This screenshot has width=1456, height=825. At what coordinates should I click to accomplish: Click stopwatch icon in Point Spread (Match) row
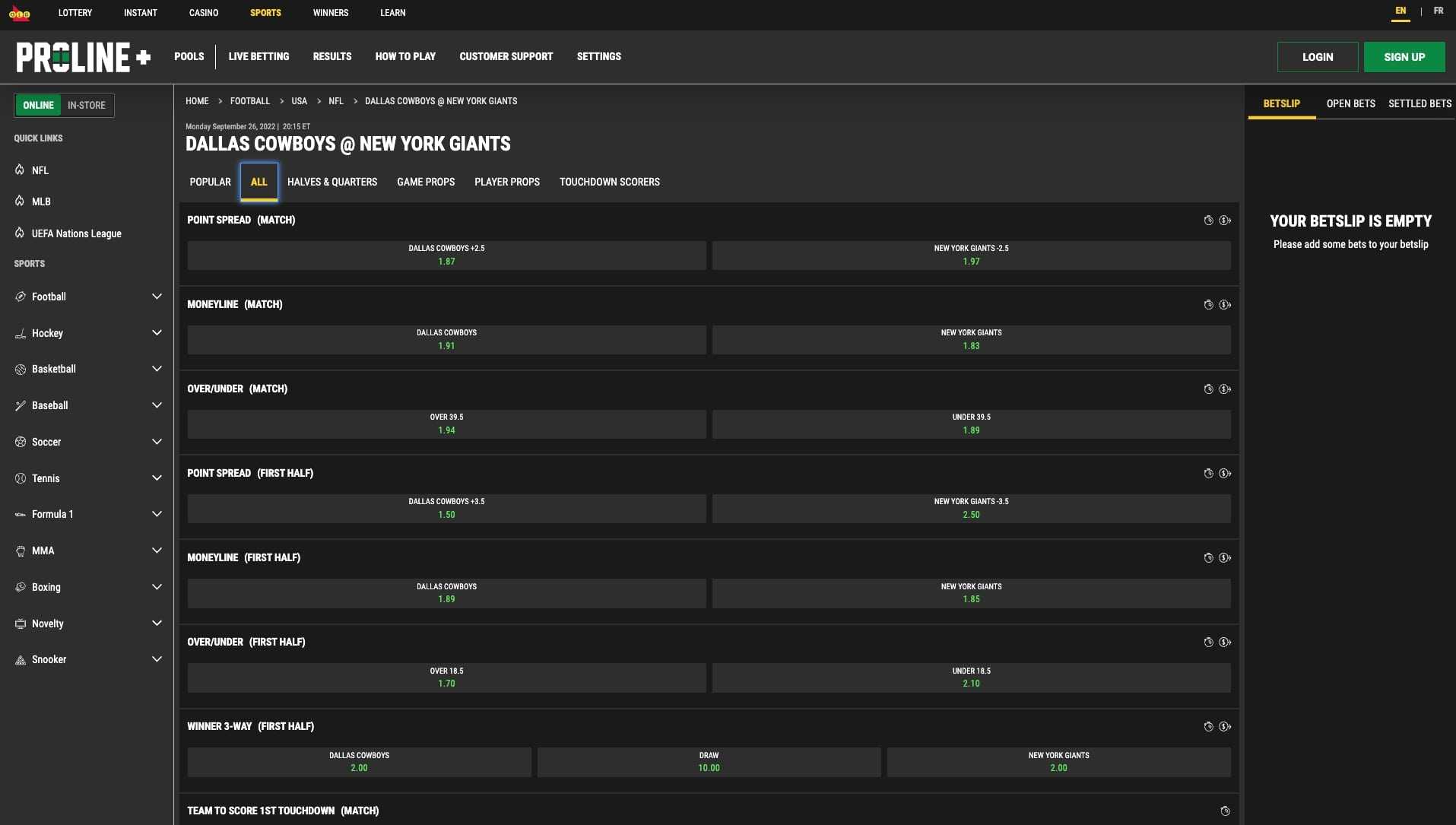pos(1208,221)
